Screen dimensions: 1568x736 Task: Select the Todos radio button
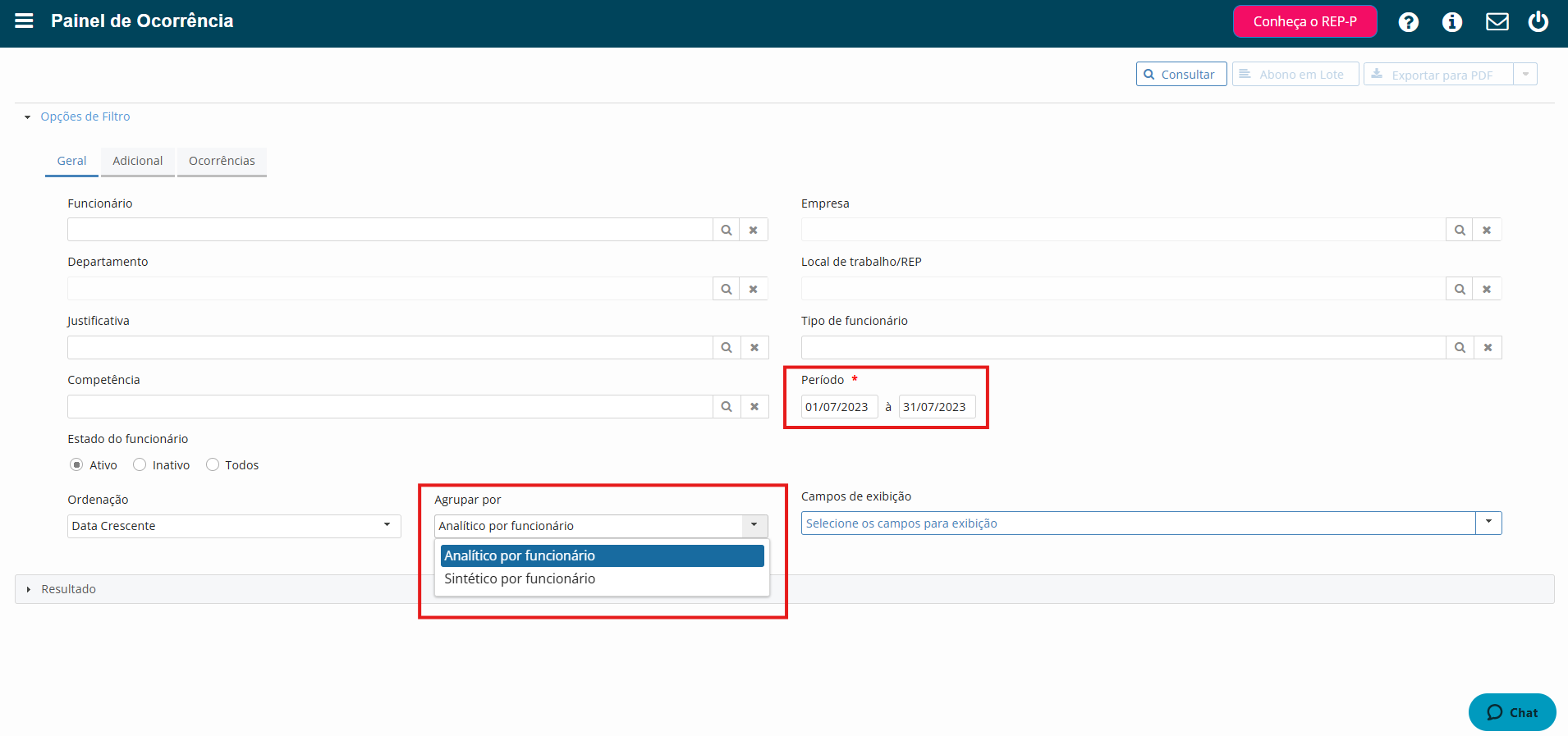213,464
